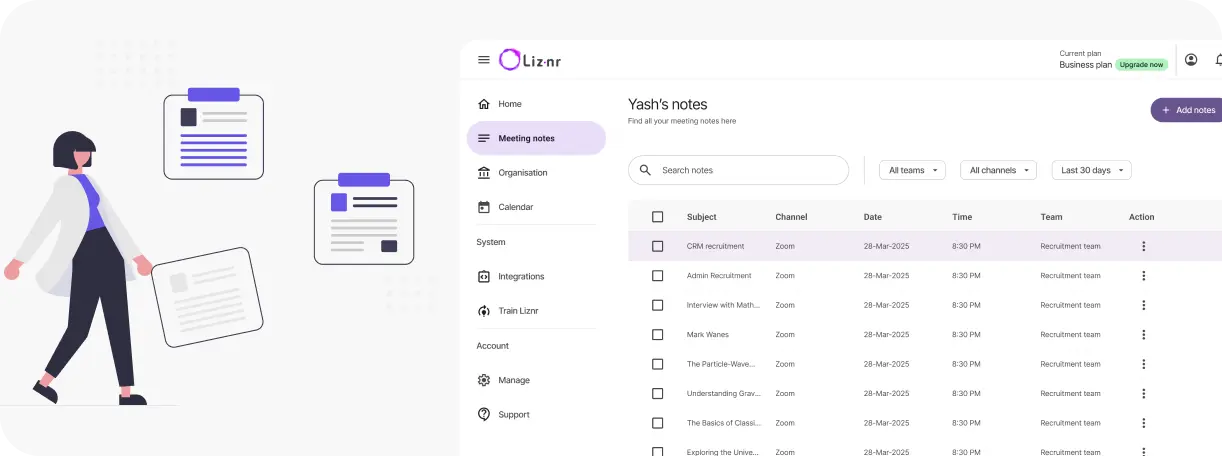Click the Meeting notes lines icon

(x=484, y=138)
